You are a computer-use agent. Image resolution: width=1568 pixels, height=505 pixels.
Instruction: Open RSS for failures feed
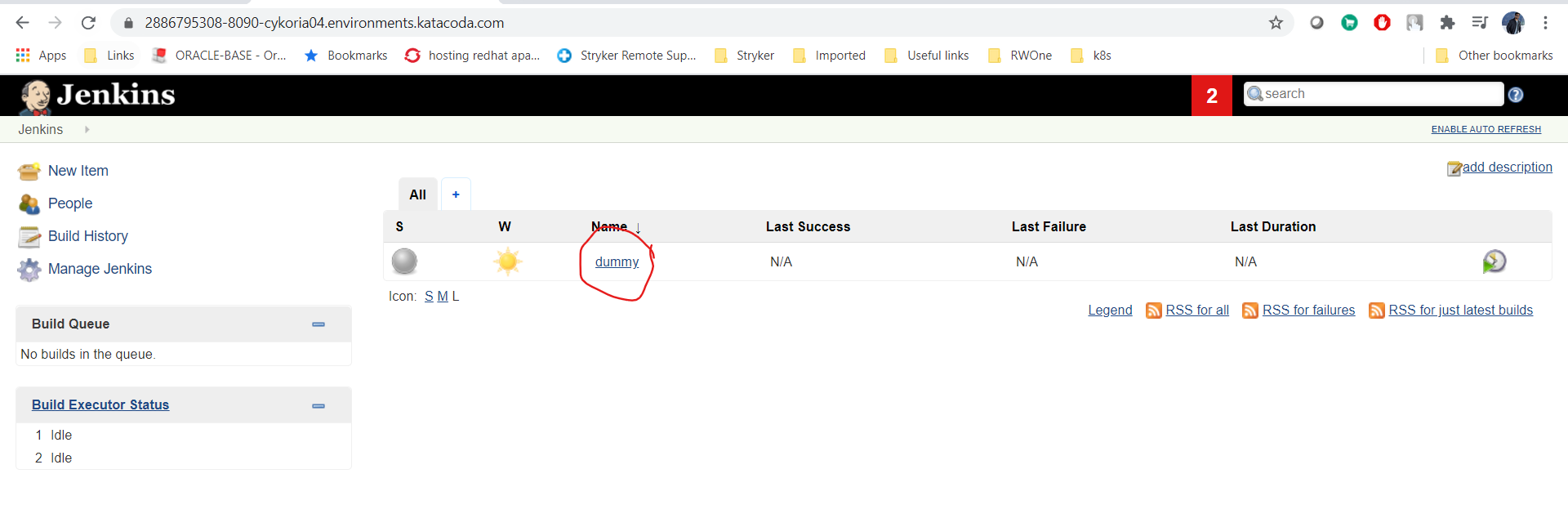click(x=1308, y=311)
